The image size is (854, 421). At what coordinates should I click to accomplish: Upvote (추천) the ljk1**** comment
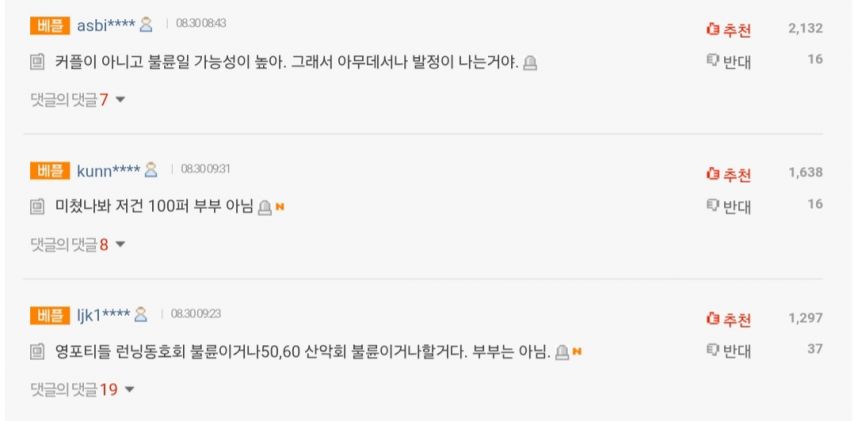(x=728, y=320)
